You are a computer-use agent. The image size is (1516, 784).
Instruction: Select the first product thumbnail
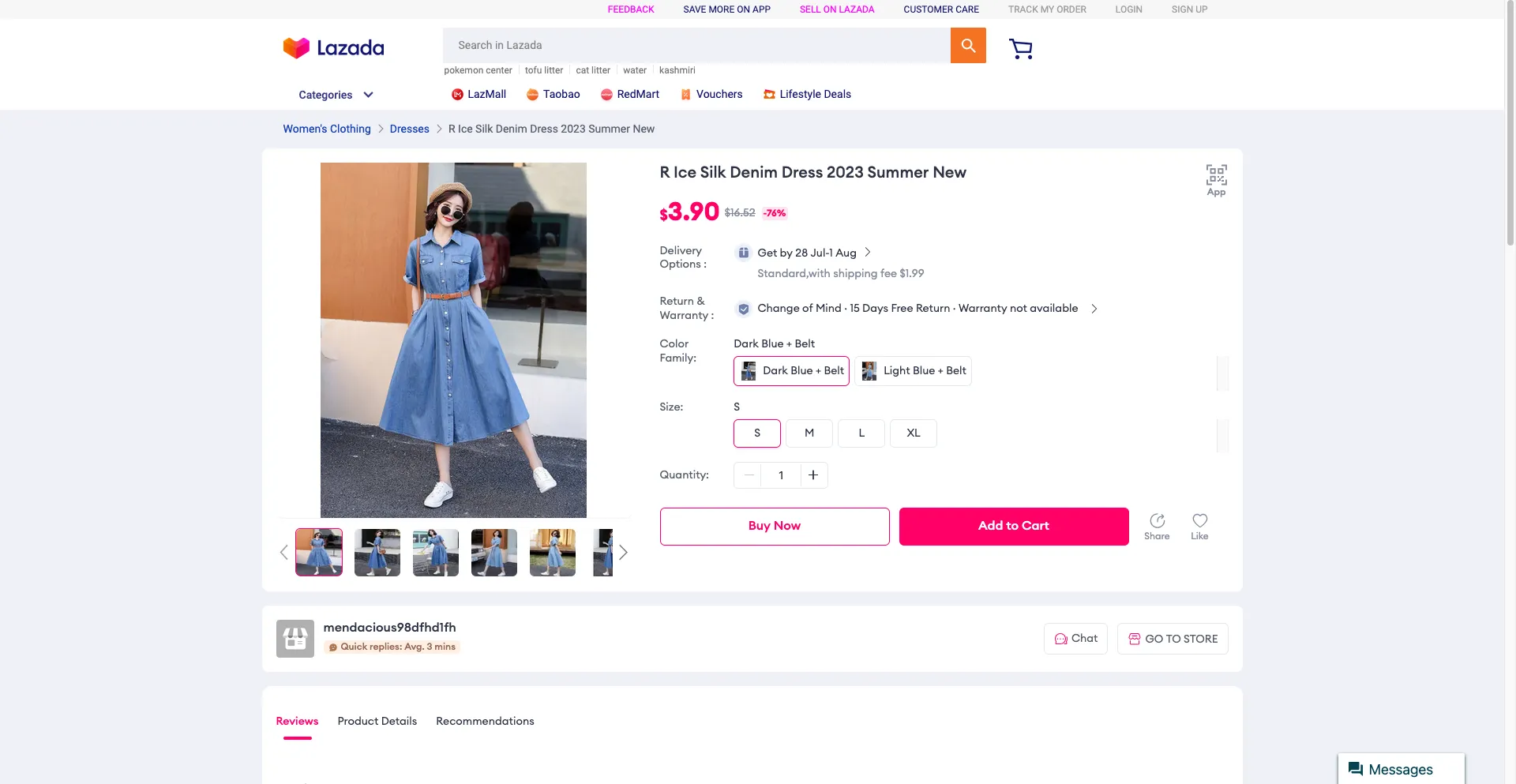319,553
